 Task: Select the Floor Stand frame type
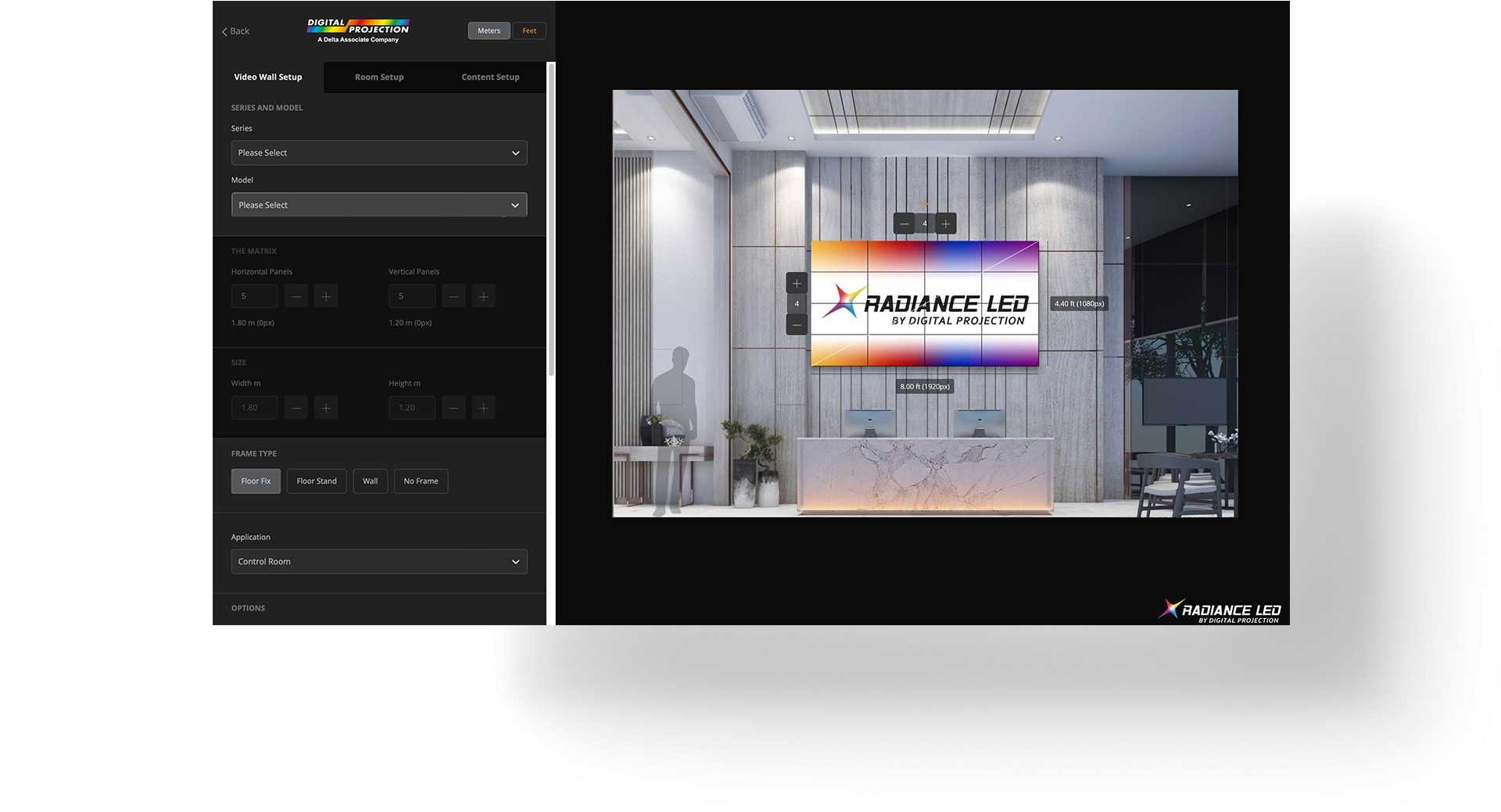pos(317,481)
